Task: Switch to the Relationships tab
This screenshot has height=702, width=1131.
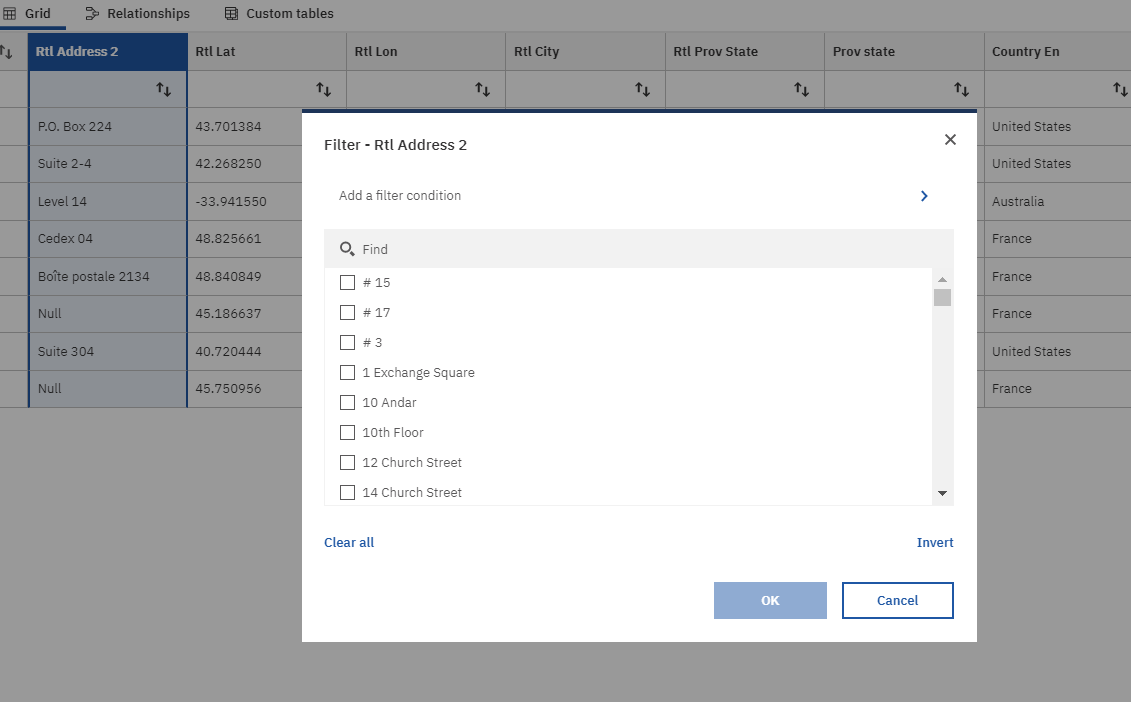Action: [x=138, y=14]
